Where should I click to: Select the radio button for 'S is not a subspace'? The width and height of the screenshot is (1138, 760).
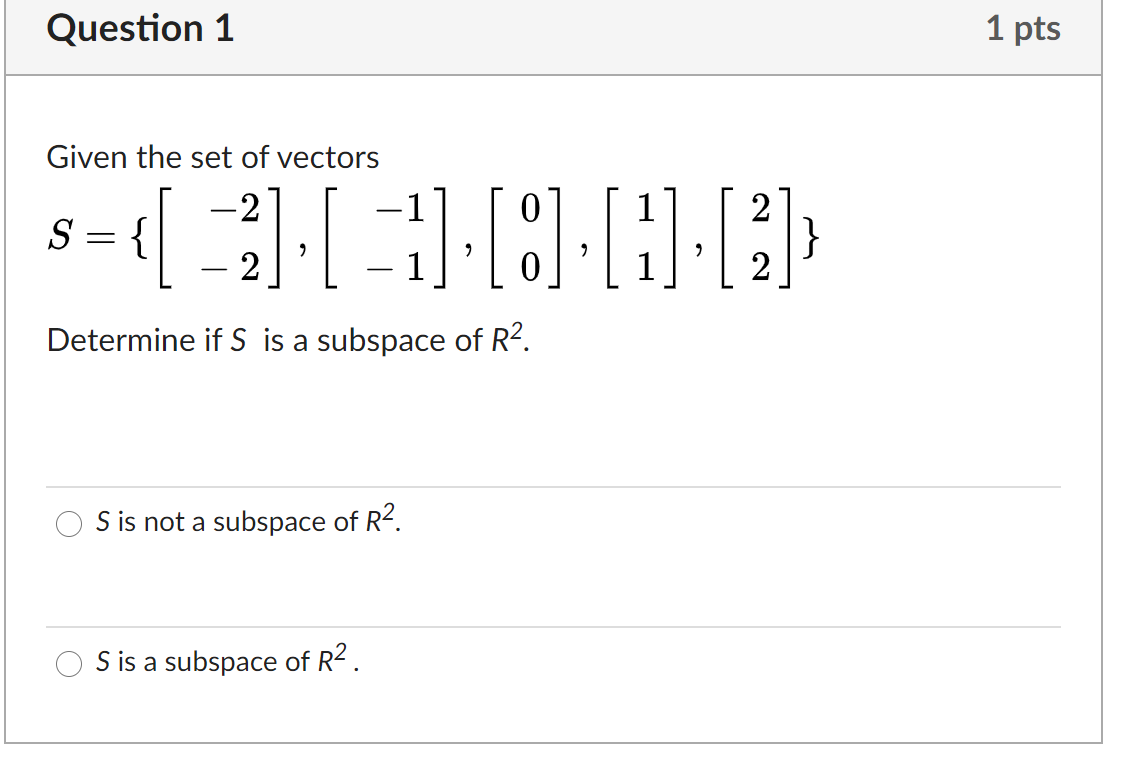point(68,523)
